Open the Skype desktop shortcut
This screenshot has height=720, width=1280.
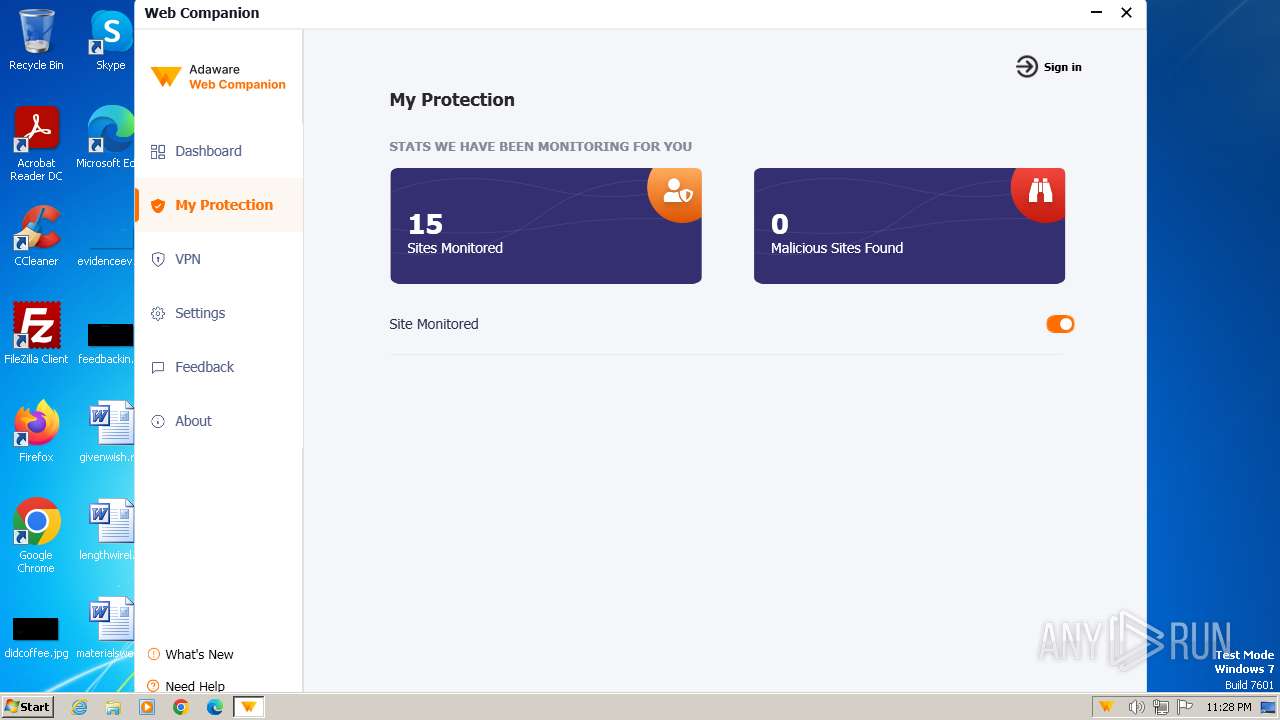pos(110,40)
